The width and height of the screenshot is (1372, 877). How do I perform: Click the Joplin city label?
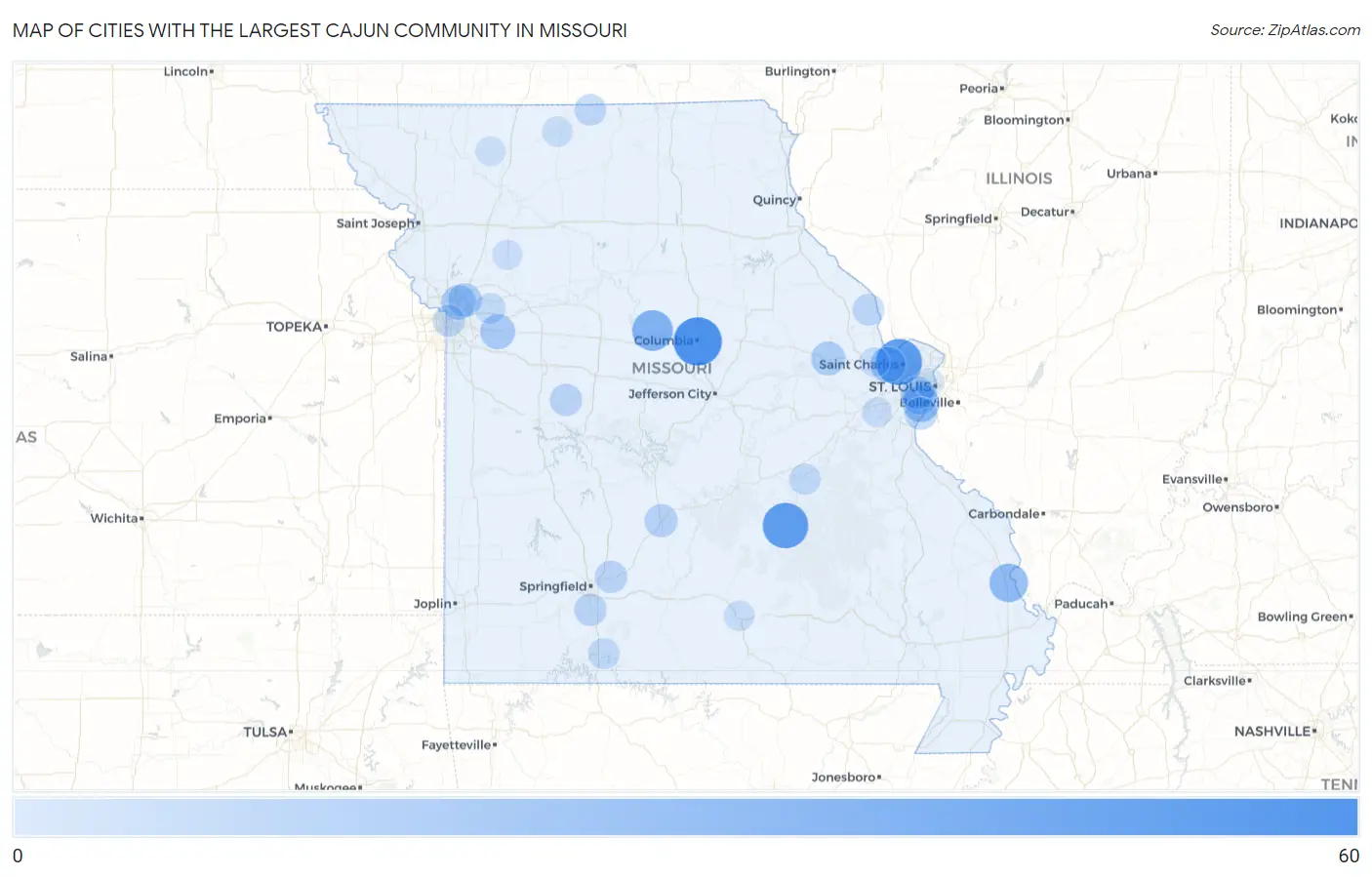[434, 604]
